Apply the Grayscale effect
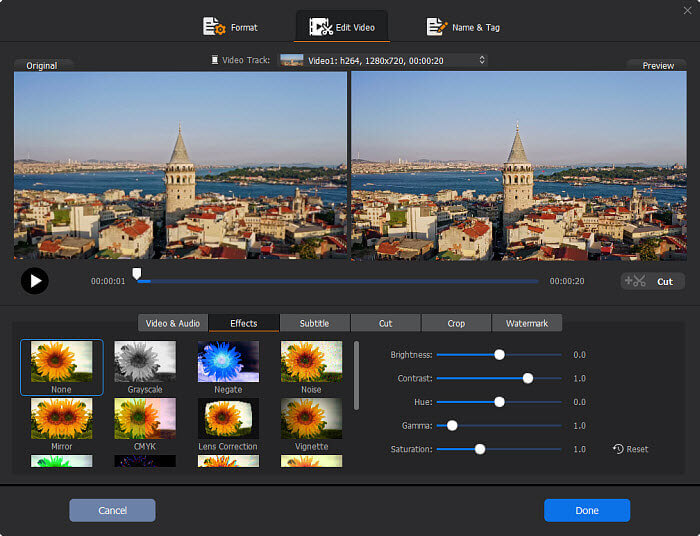The width and height of the screenshot is (700, 536). tap(145, 367)
